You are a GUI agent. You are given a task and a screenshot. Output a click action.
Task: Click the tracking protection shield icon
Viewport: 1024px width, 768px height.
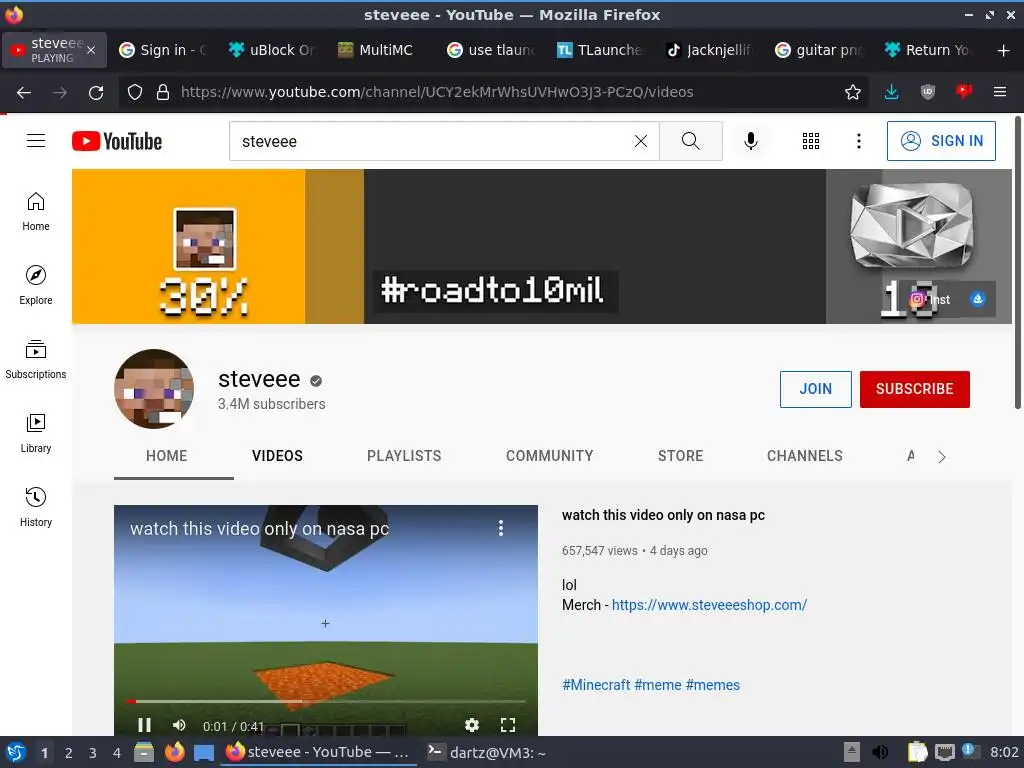click(x=135, y=93)
